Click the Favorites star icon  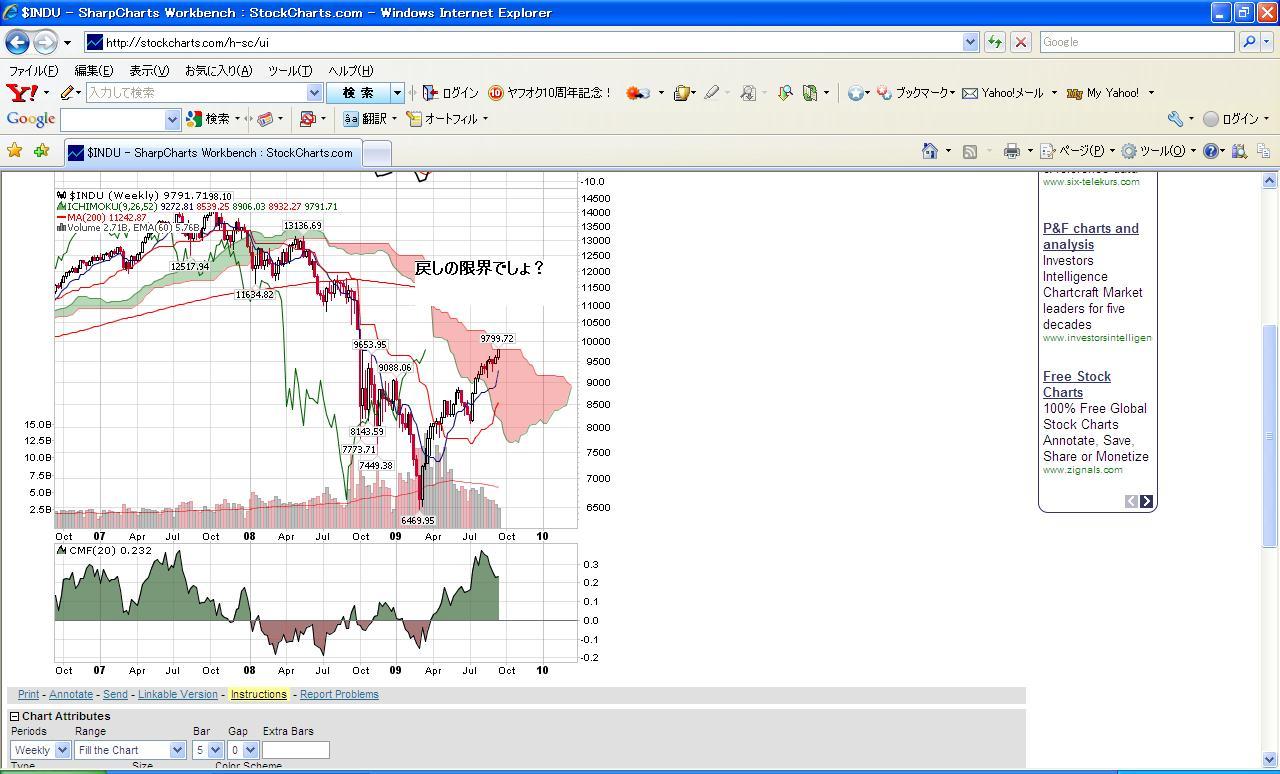[15, 151]
